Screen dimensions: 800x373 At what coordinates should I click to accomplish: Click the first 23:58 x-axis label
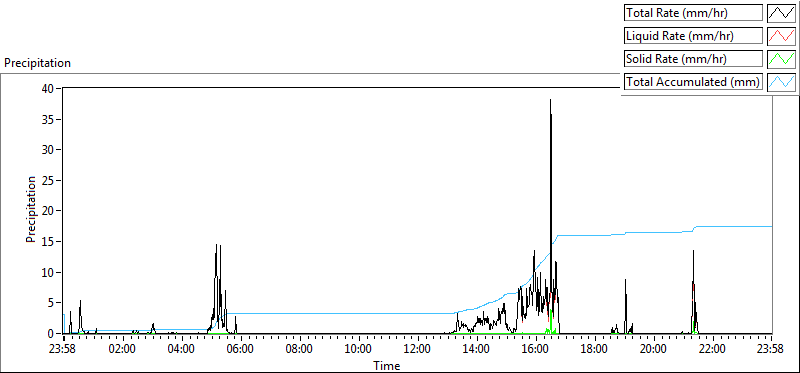pyautogui.click(x=64, y=350)
